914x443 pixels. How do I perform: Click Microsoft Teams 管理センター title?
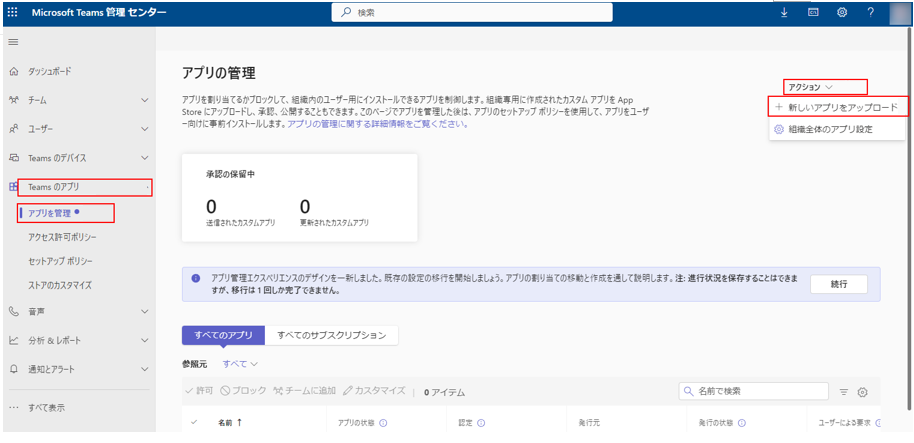tap(99, 12)
